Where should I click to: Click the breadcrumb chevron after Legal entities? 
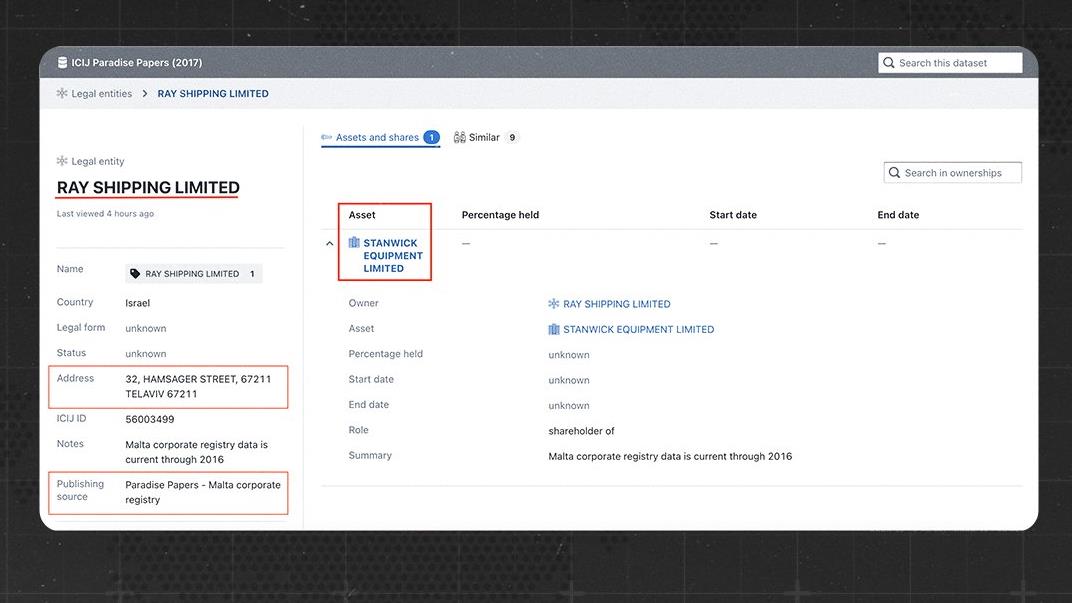(x=145, y=94)
